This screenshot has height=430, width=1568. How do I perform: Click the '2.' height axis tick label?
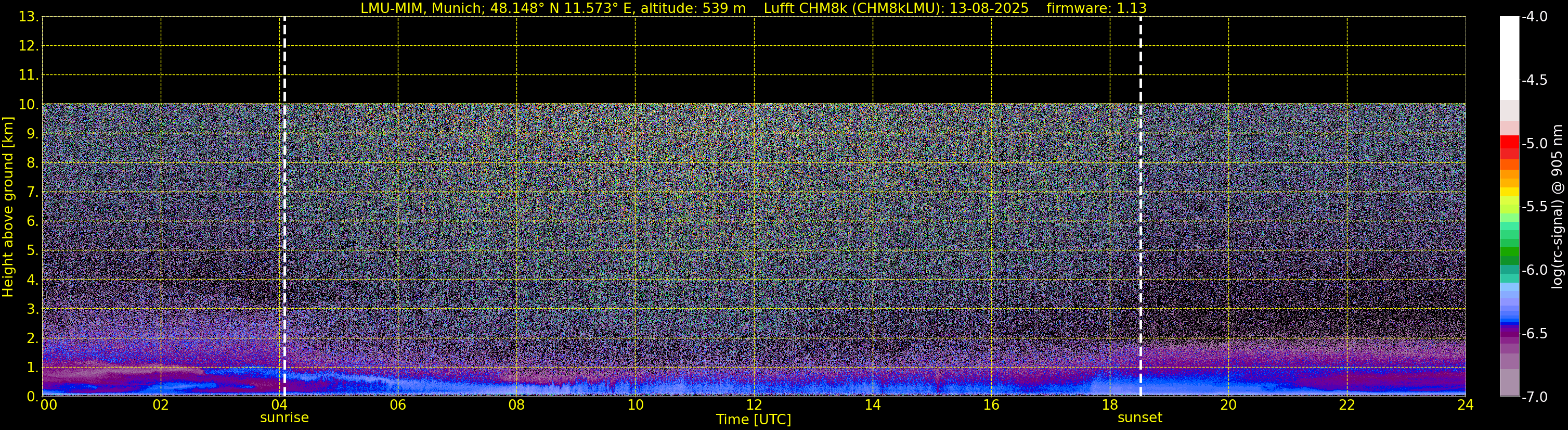32,339
